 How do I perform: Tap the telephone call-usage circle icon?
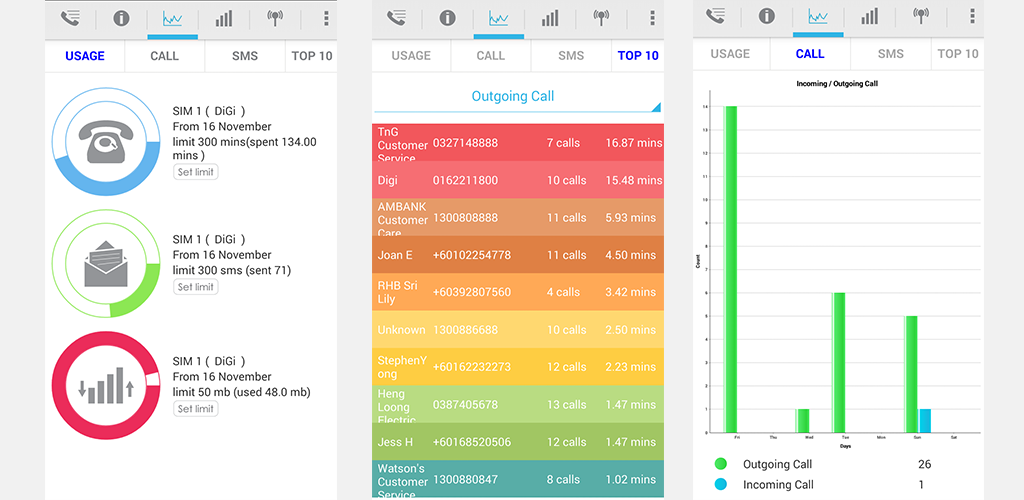(106, 141)
